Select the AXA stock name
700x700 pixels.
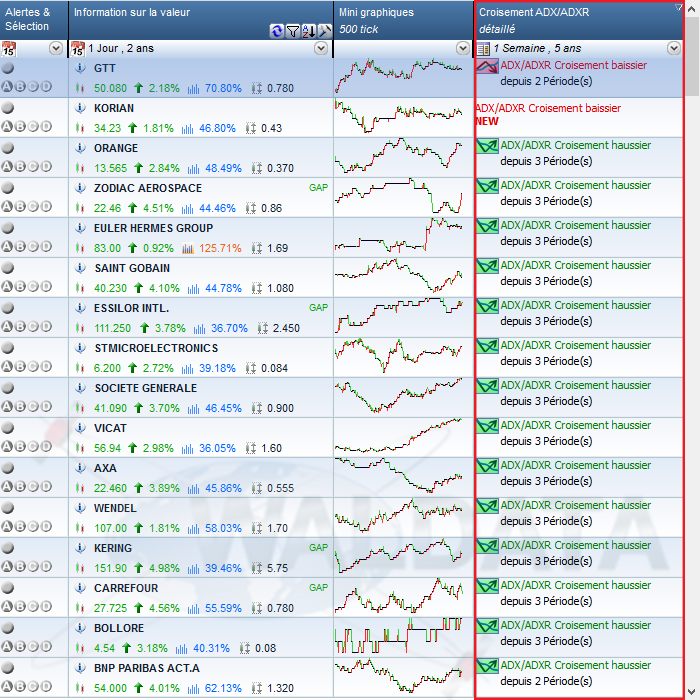click(x=105, y=468)
